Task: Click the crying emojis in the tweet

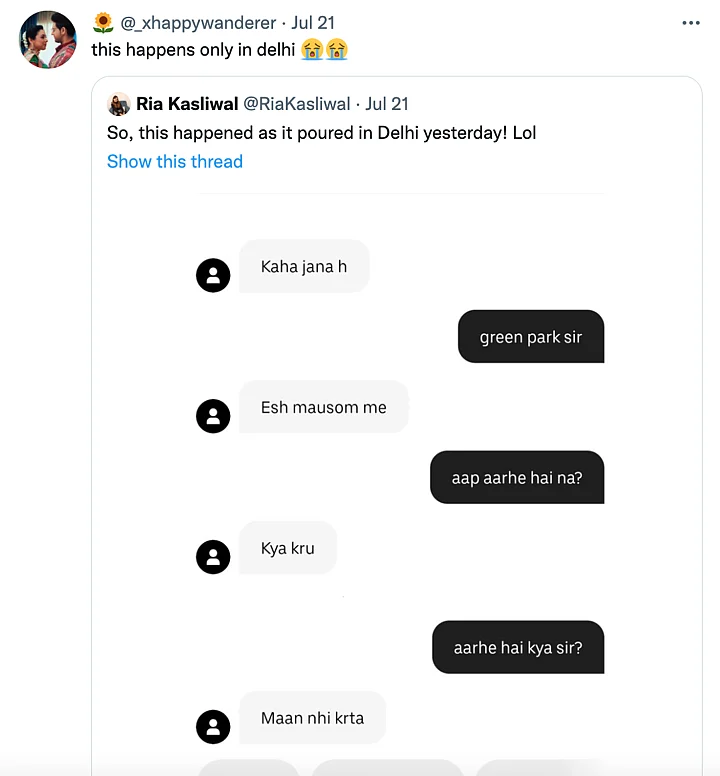Action: [324, 49]
